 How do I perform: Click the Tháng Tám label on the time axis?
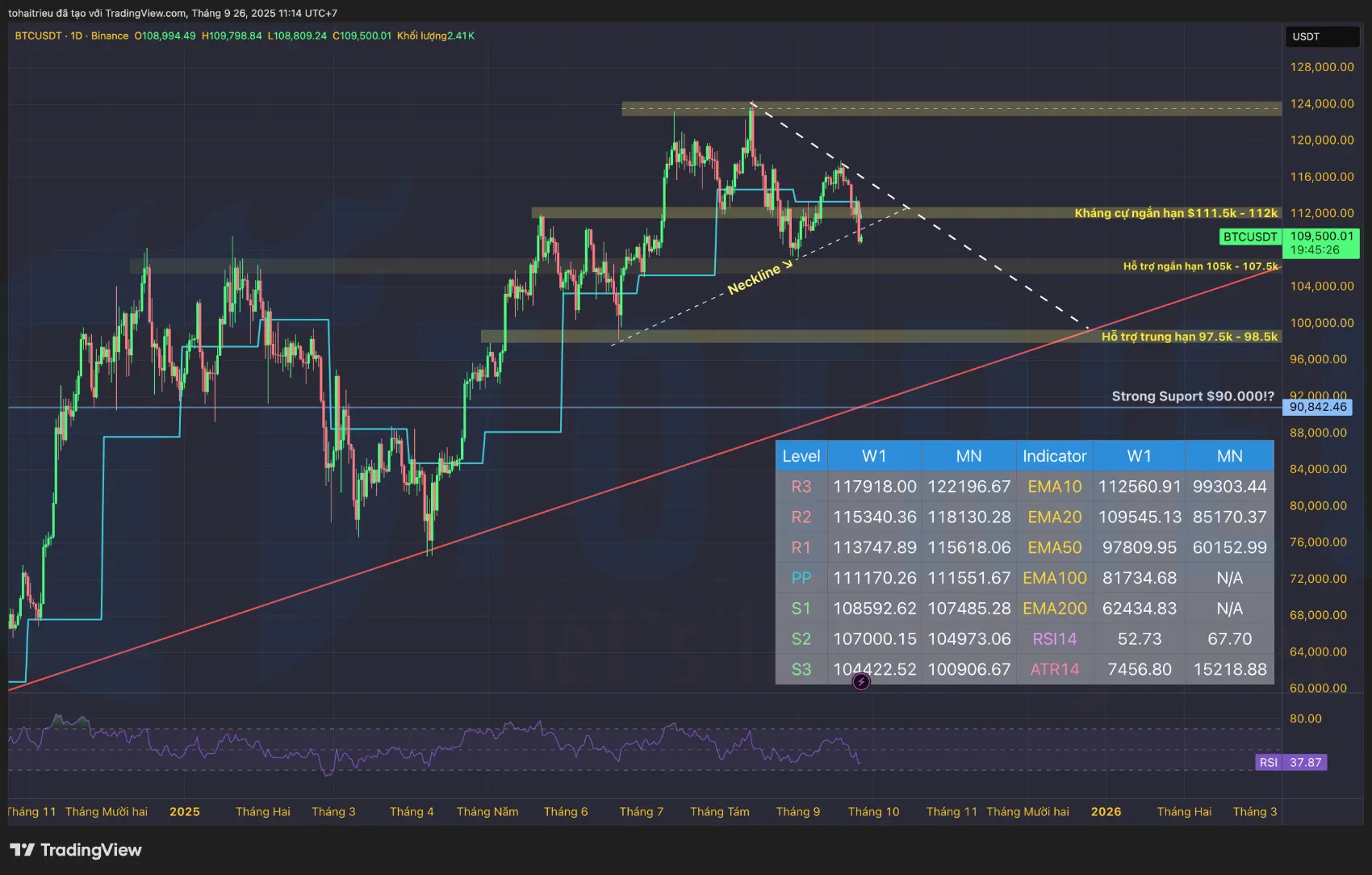[x=720, y=812]
